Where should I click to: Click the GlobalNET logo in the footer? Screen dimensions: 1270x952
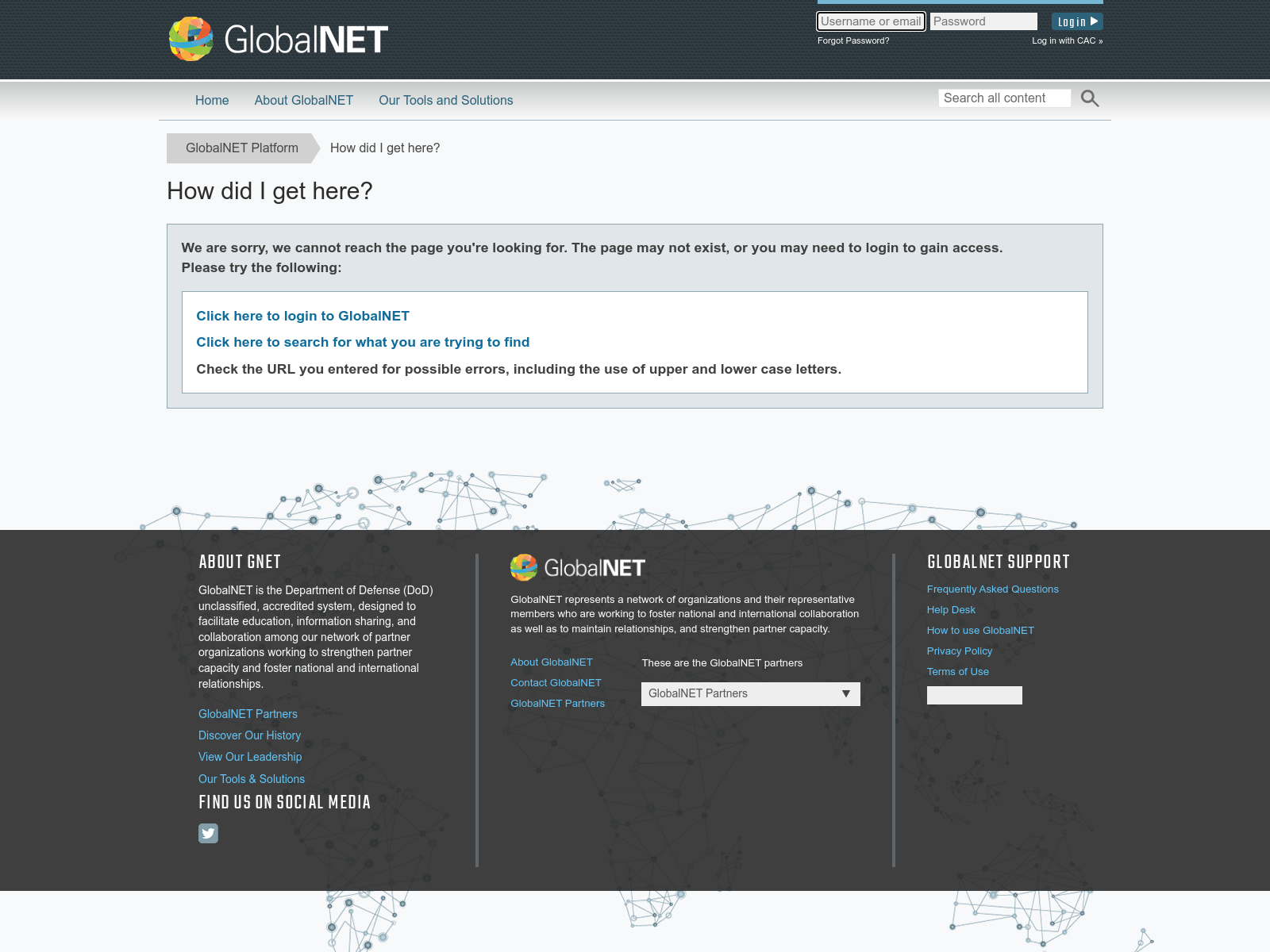578,568
